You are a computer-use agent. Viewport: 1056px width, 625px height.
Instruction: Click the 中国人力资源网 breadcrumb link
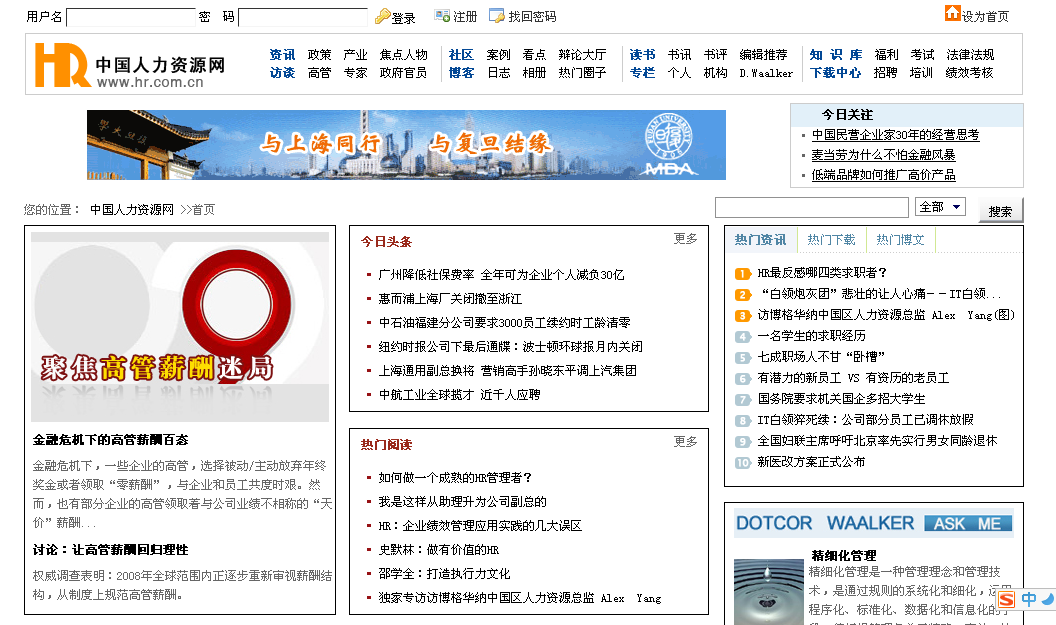[x=132, y=209]
